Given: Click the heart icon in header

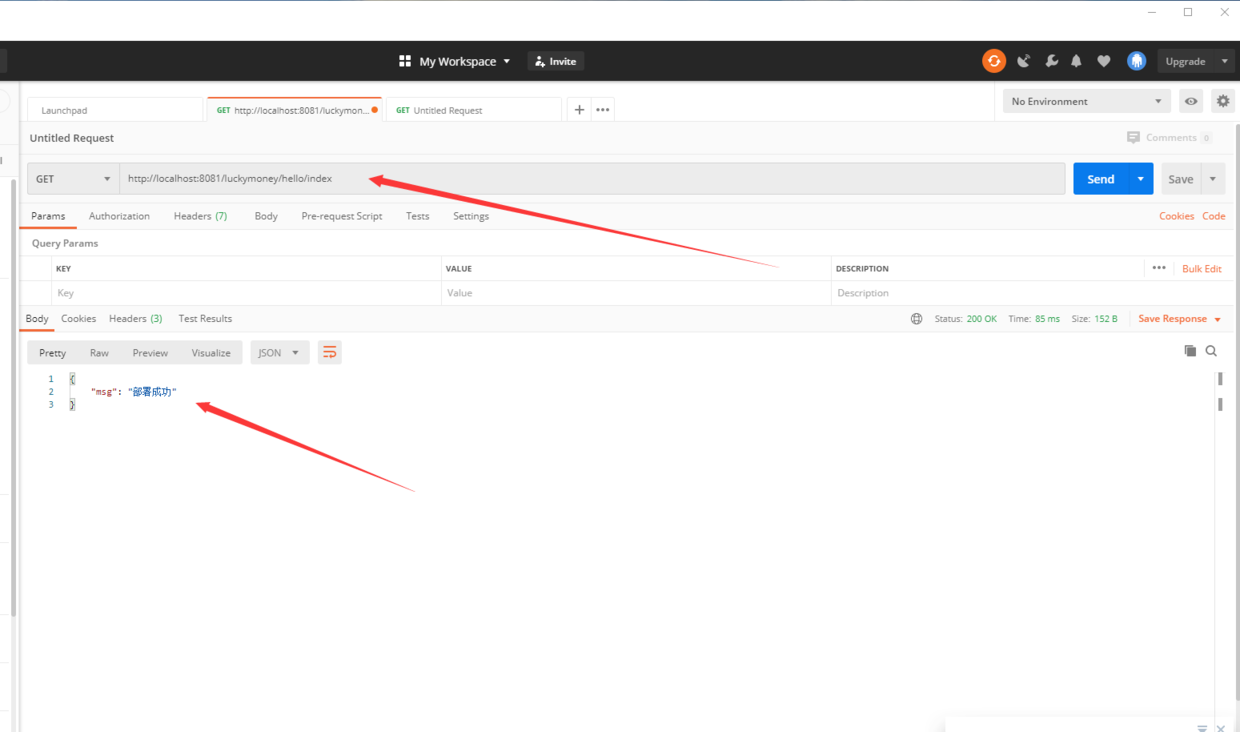Looking at the screenshot, I should 1104,61.
